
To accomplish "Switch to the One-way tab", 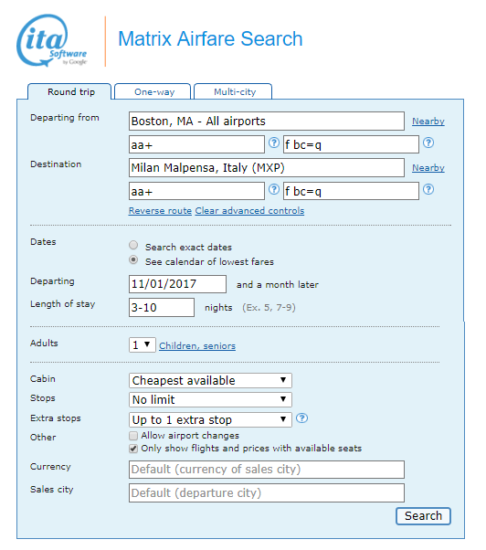I will tap(153, 92).
